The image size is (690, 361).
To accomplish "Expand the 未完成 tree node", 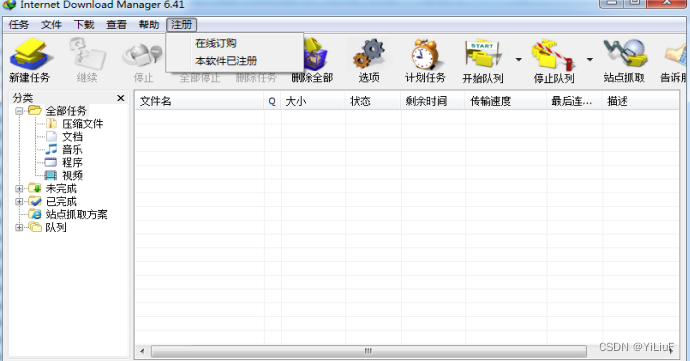I will tap(19, 189).
